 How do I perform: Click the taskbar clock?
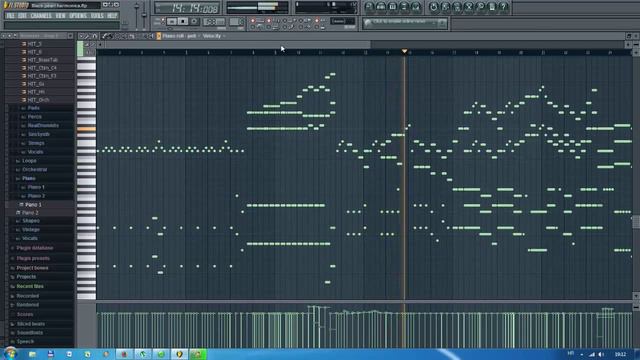pos(620,354)
